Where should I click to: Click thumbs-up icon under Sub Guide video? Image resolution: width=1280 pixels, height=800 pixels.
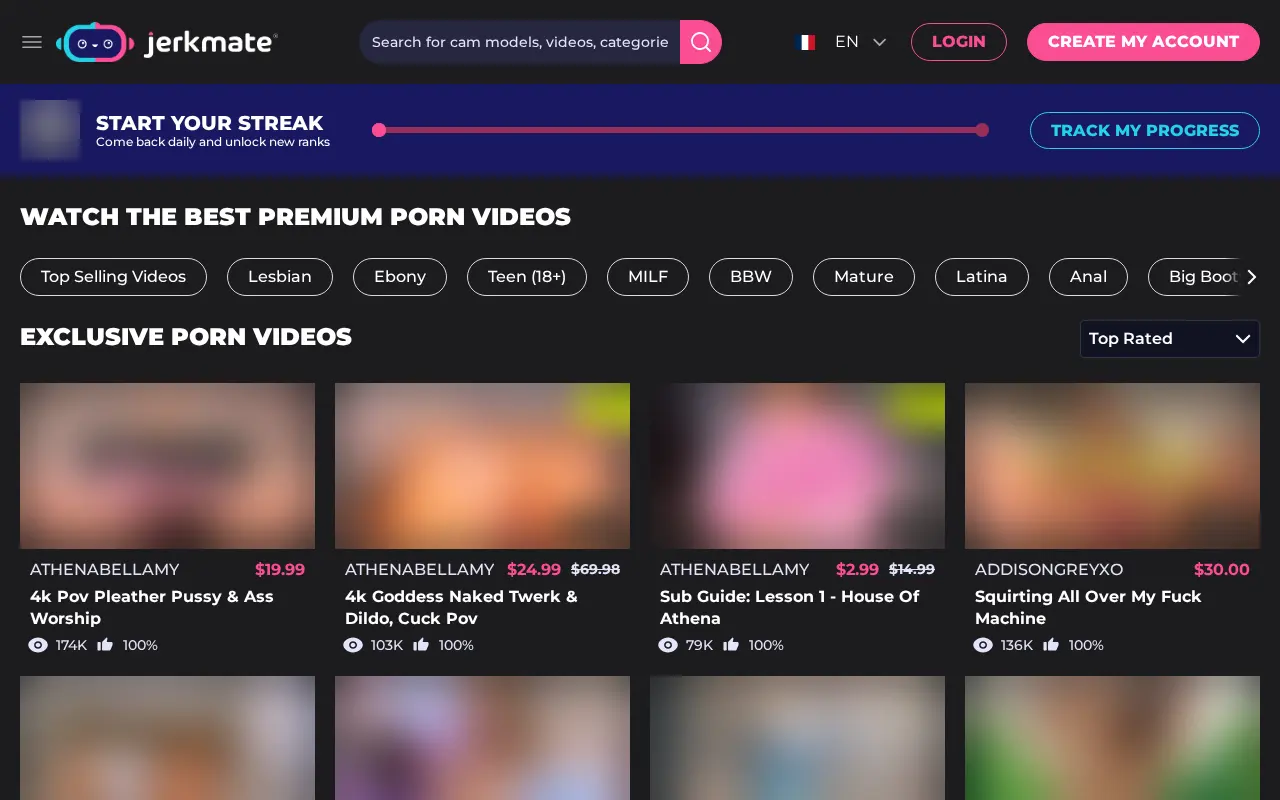(x=731, y=645)
